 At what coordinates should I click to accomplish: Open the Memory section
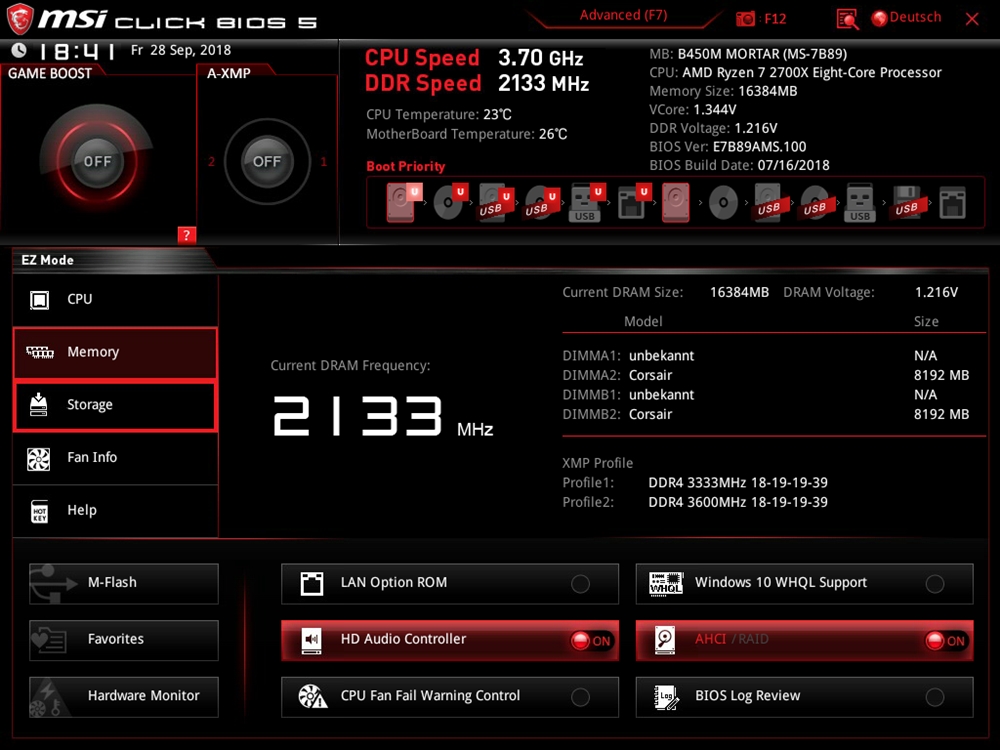(x=115, y=352)
